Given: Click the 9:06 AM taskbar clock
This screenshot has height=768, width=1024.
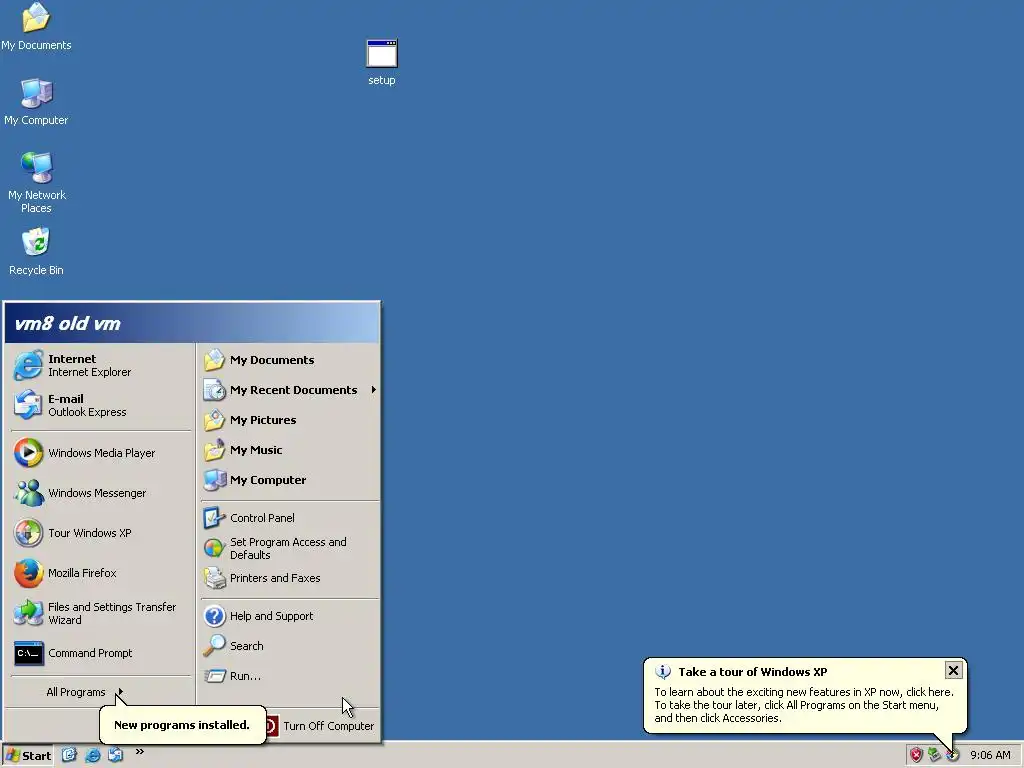Looking at the screenshot, I should [990, 755].
